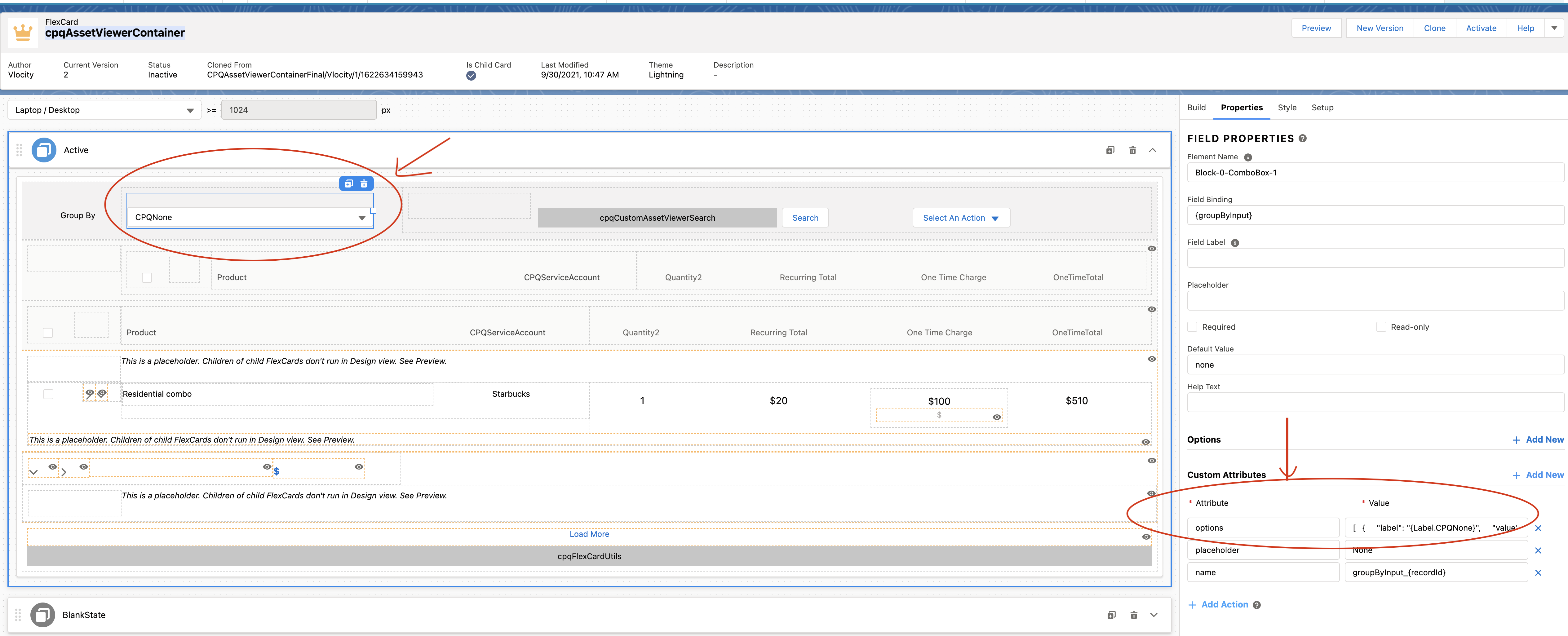Click the New Version button
The width and height of the screenshot is (1568, 636).
point(1380,28)
